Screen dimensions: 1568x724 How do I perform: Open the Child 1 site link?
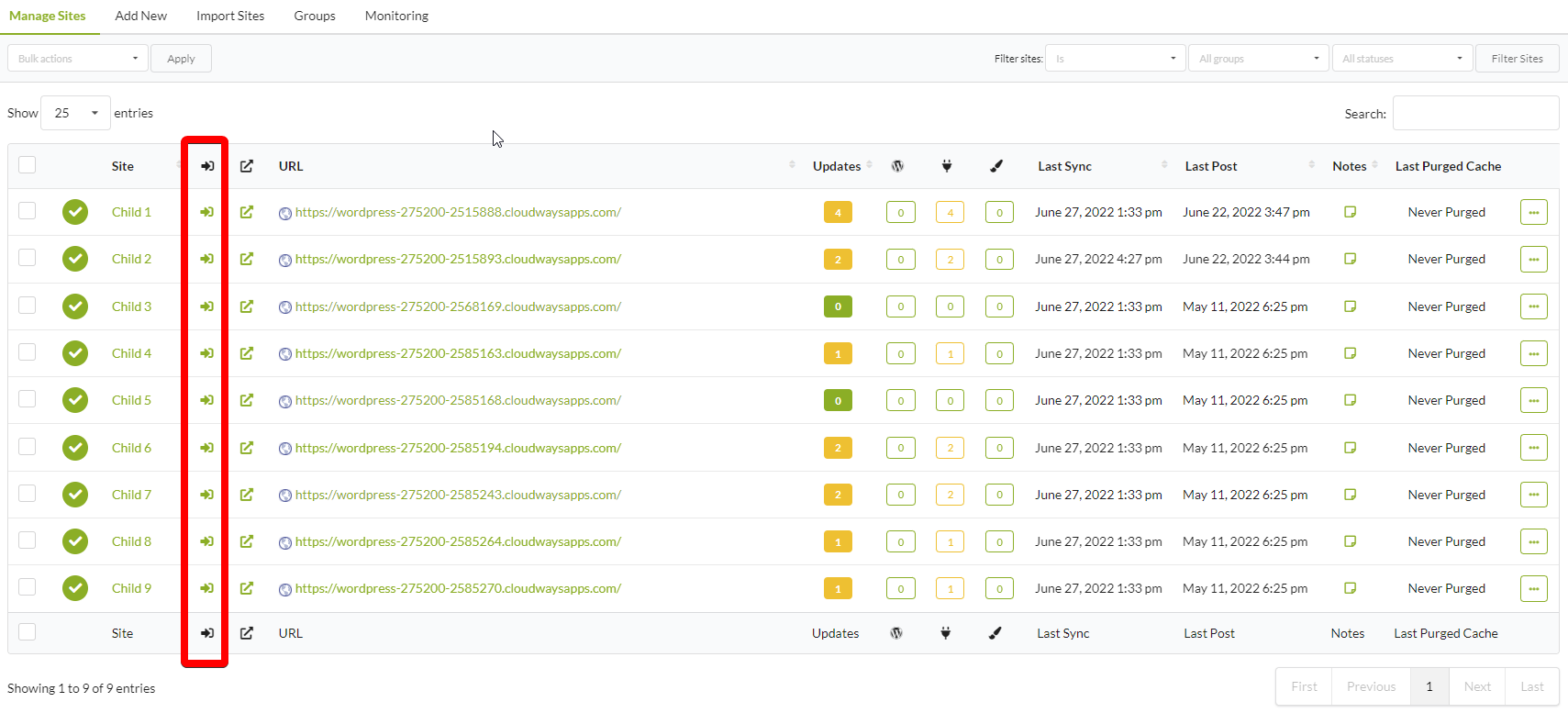[131, 212]
